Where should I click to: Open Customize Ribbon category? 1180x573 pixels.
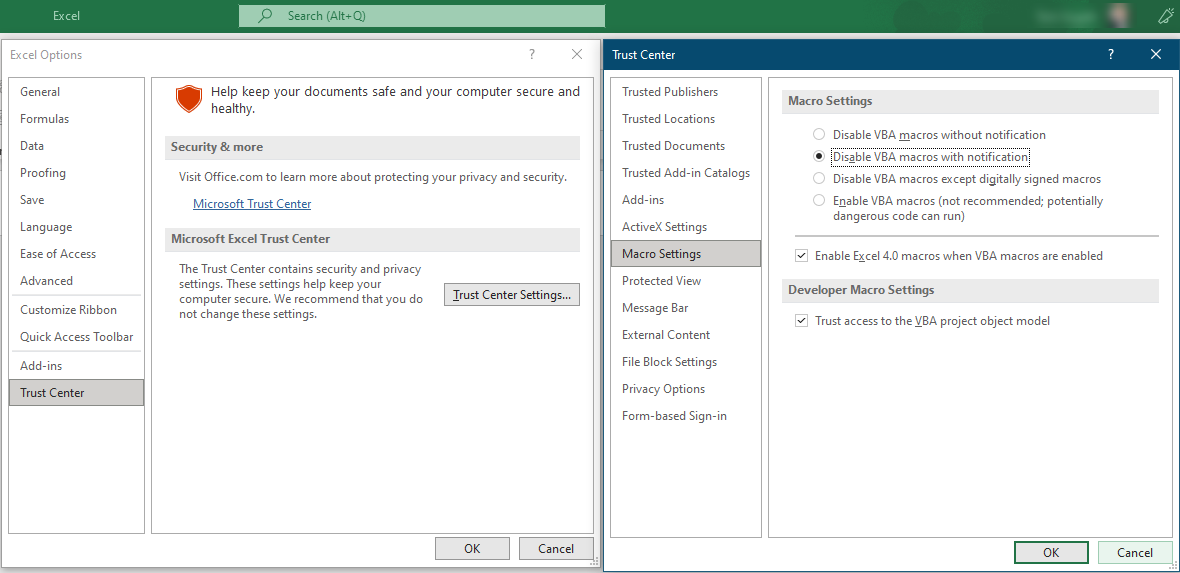click(x=76, y=310)
